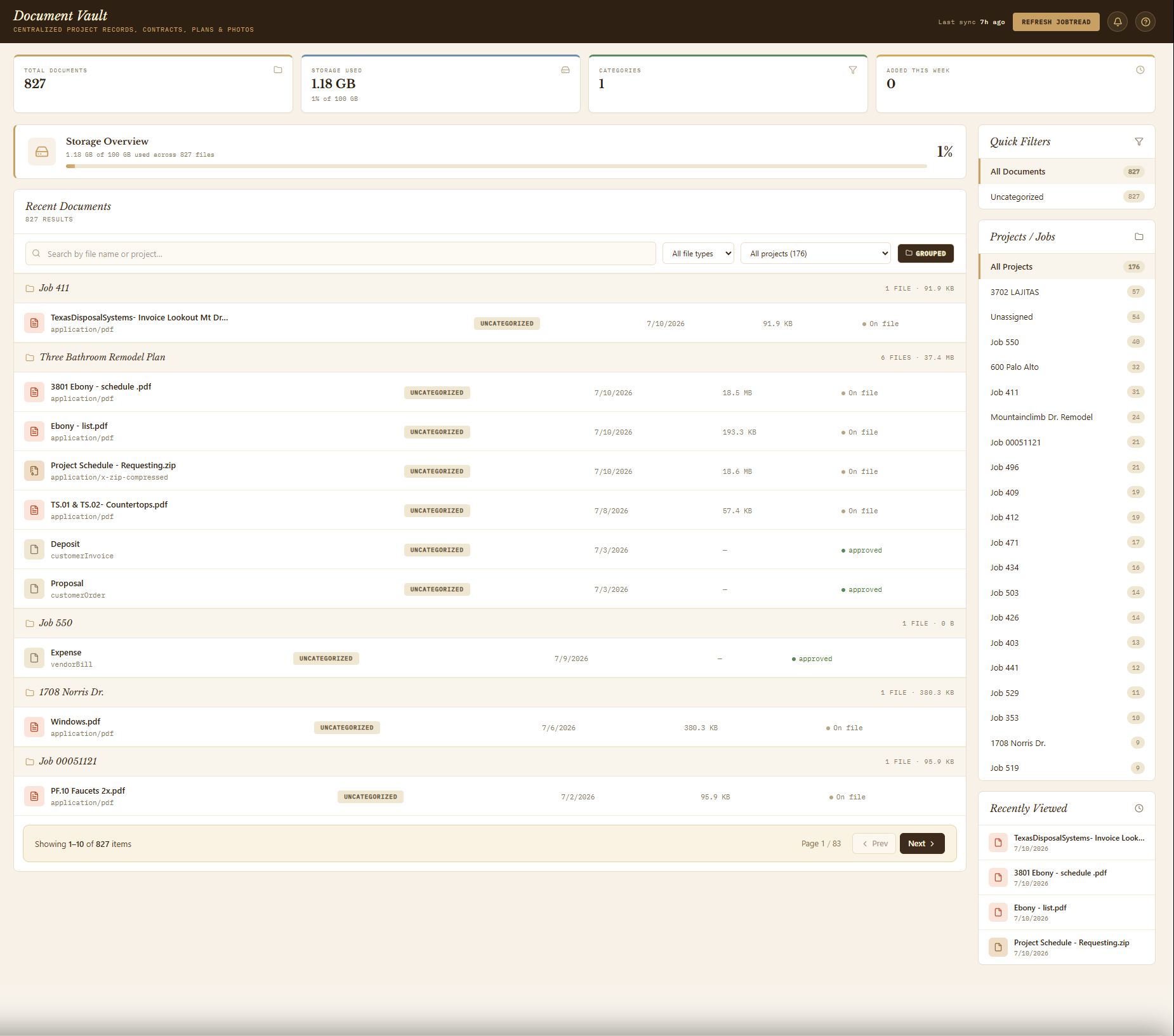Screen dimensions: 1174x1036
Task: Open the All projects (176) dropdown
Action: [815, 253]
